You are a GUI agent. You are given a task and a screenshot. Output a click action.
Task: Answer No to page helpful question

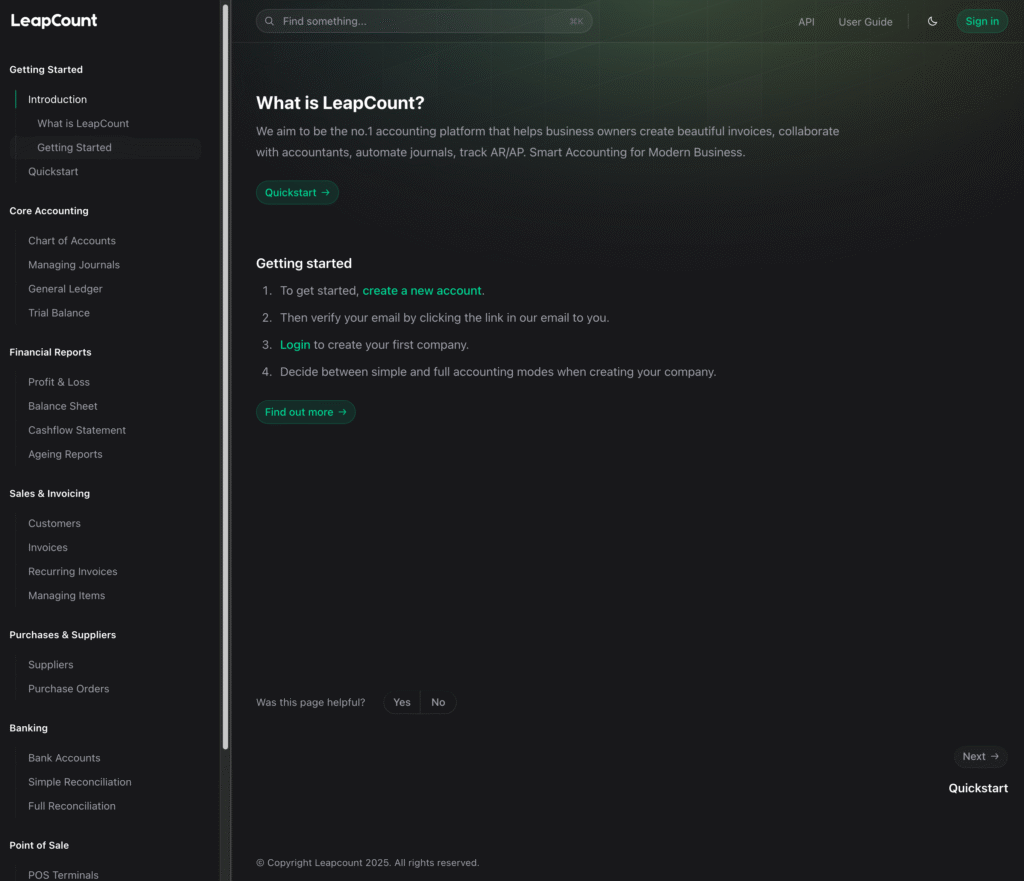pyautogui.click(x=438, y=702)
